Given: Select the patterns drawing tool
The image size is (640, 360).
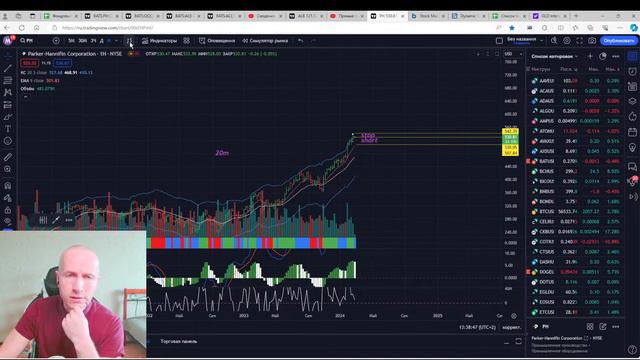Looking at the screenshot, I should coord(8,92).
